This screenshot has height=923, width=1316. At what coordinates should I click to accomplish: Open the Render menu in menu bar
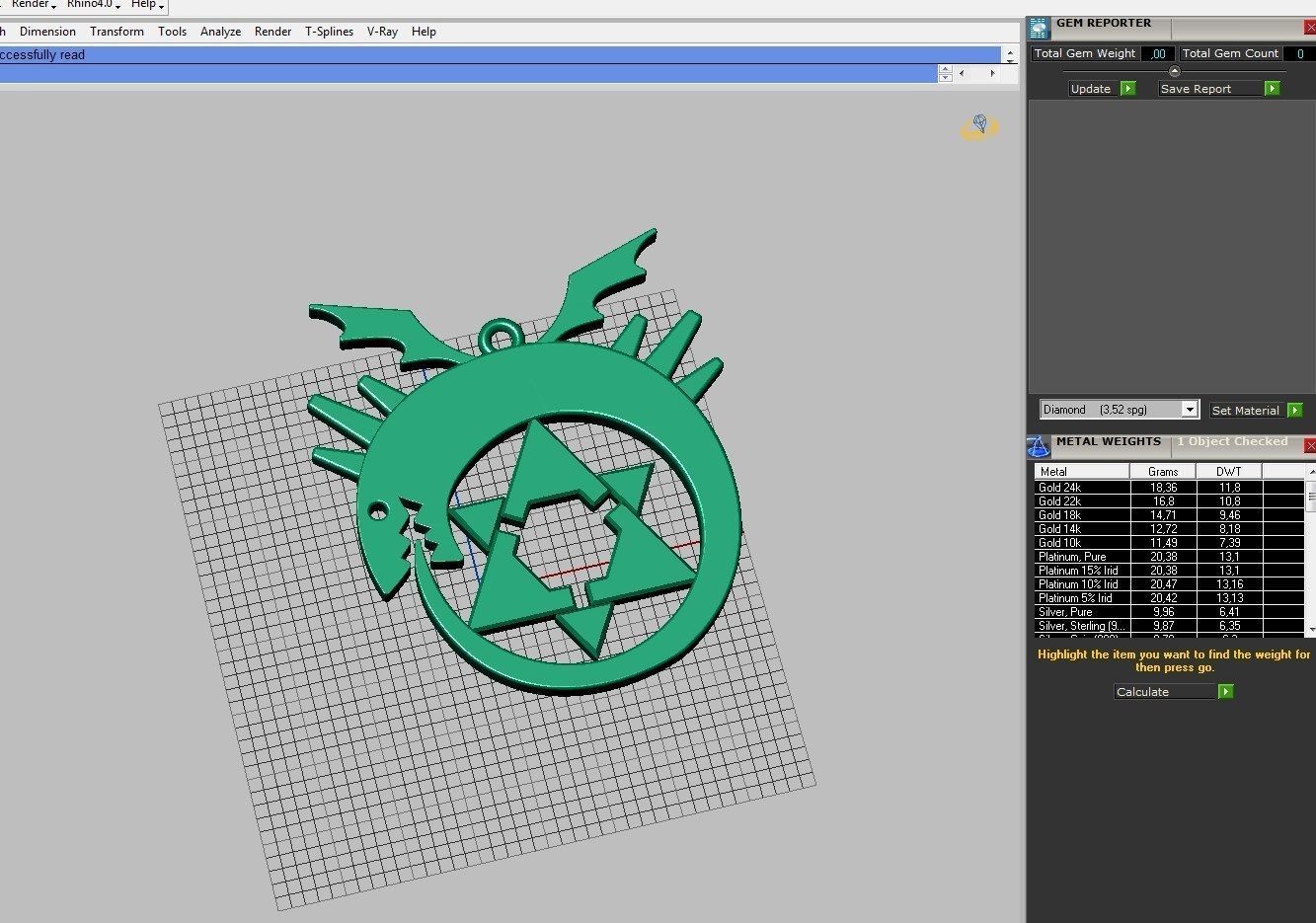272,32
